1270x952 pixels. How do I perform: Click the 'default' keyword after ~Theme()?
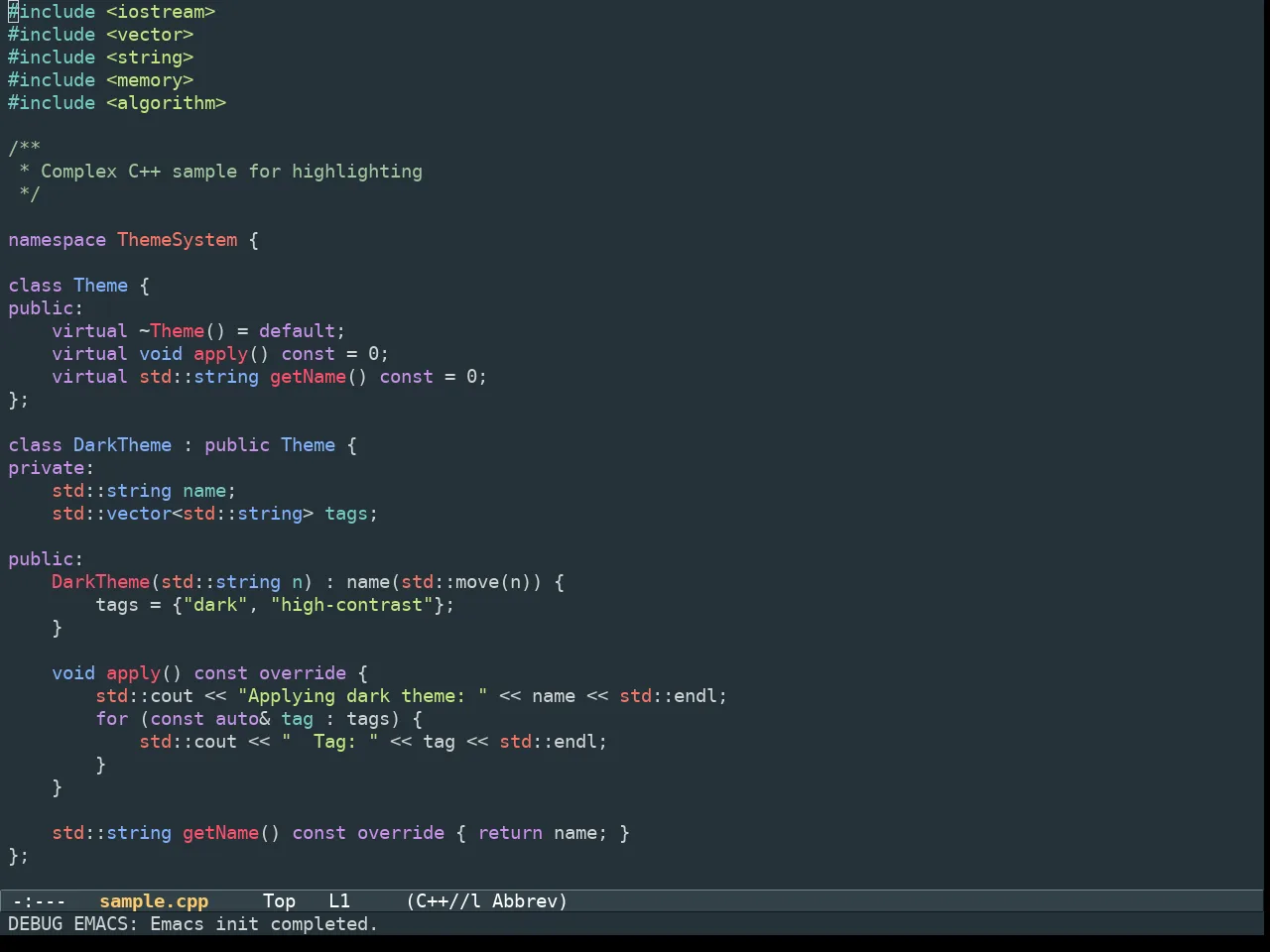298,331
